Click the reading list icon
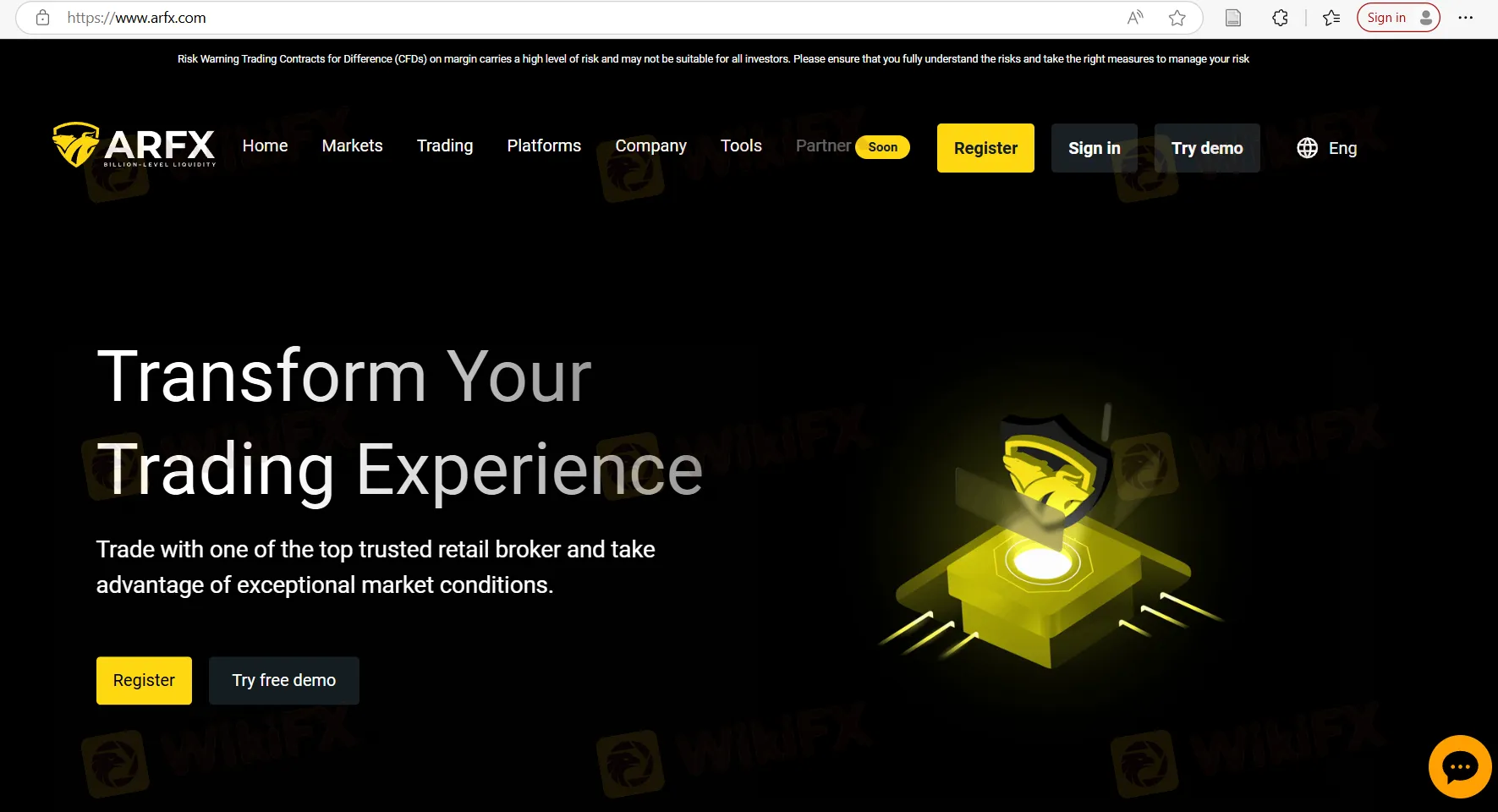This screenshot has height=812, width=1498. (1331, 17)
